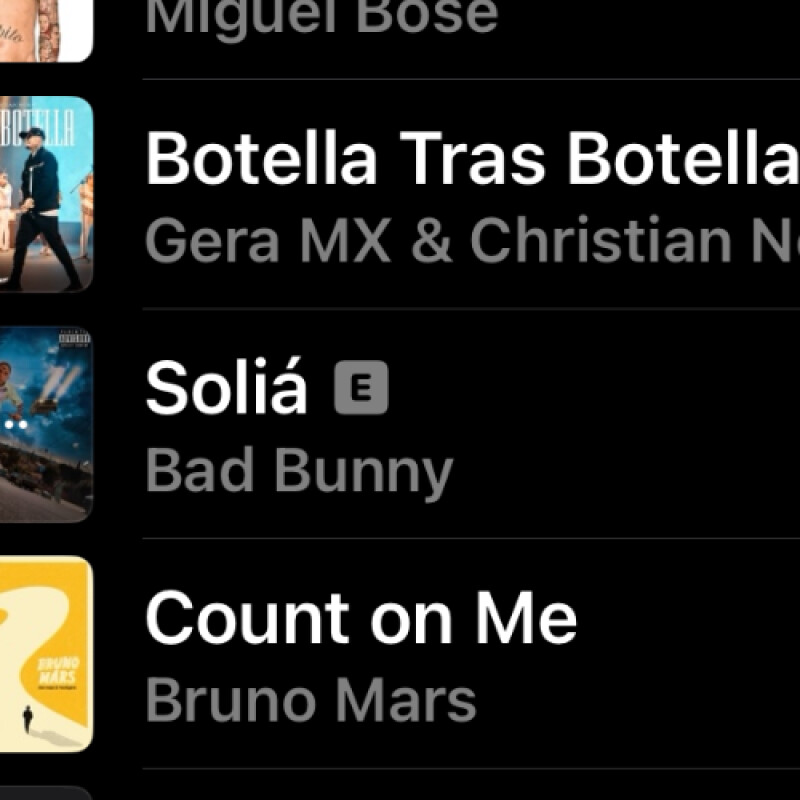This screenshot has width=800, height=800.
Task: Tap the partially visible Miguel Bosé artwork
Action: point(45,28)
